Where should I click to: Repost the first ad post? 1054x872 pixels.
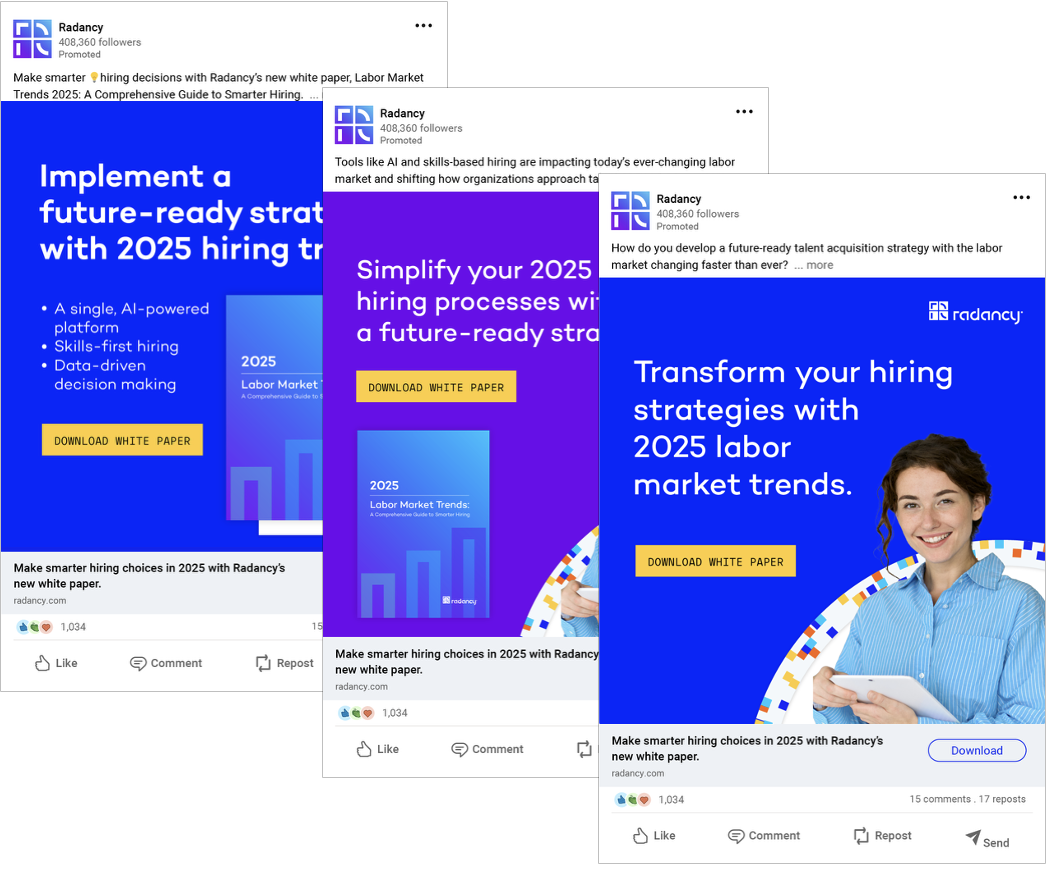click(285, 663)
